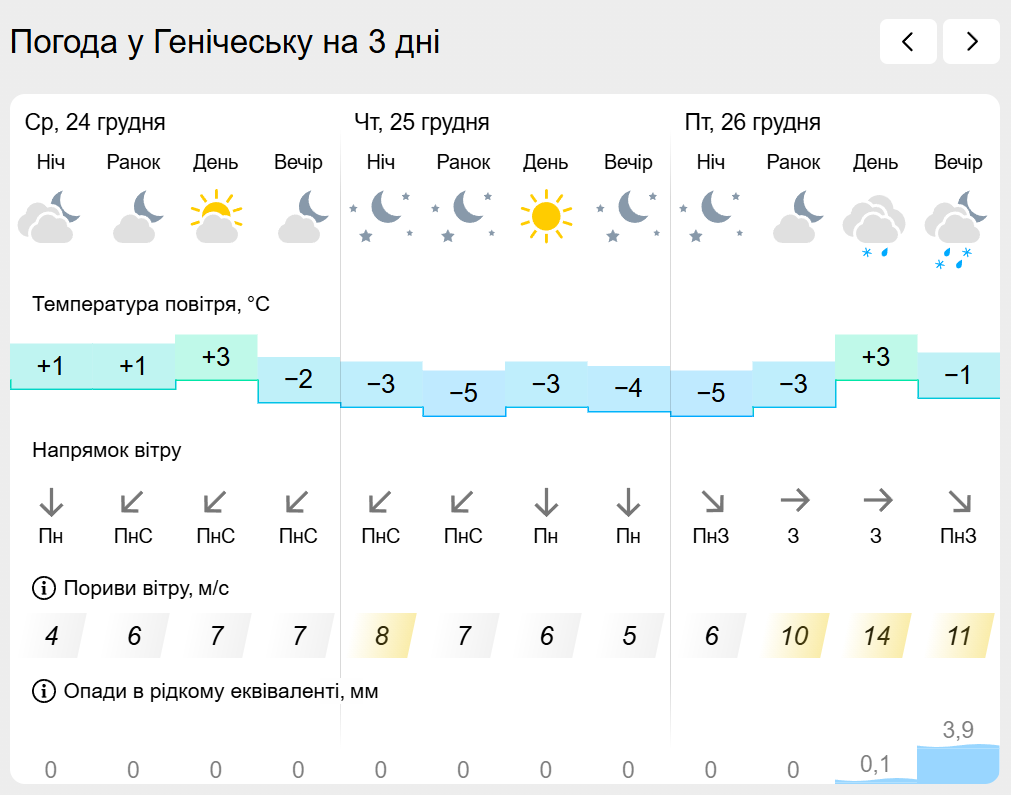
Task: Click the next days arrow button
Action: [971, 41]
